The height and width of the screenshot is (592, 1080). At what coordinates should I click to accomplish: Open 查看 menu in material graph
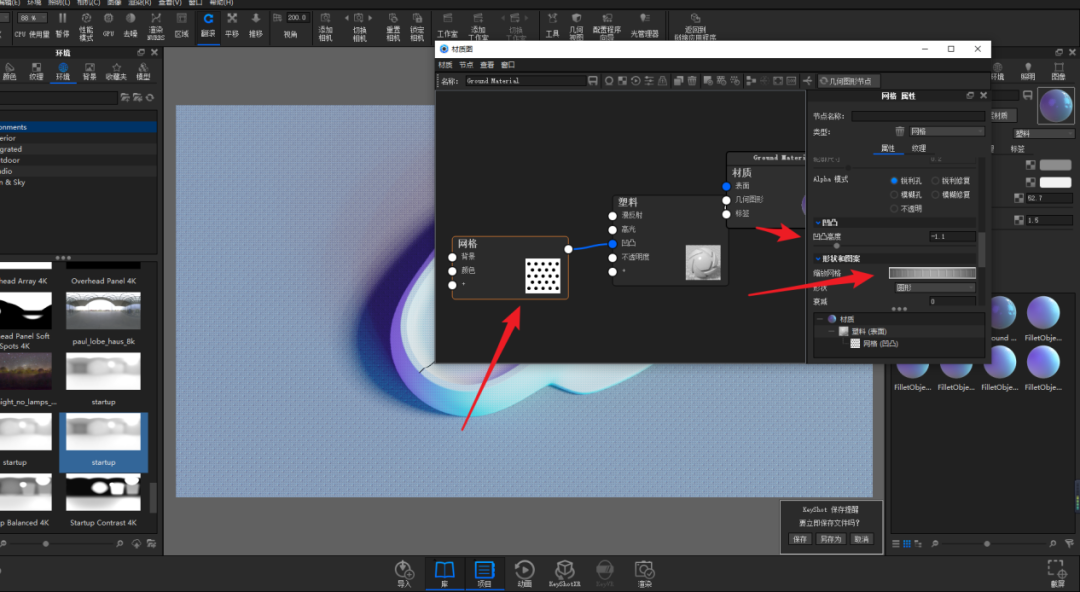(487, 65)
